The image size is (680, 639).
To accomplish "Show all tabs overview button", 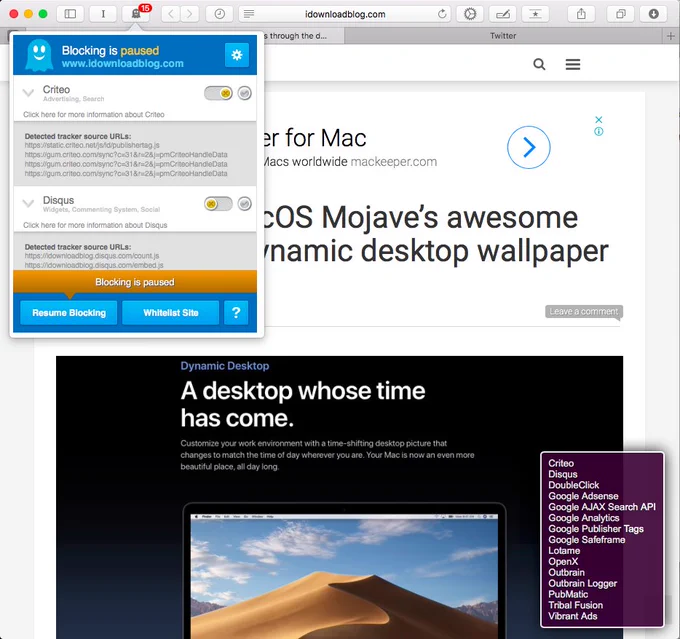I will point(621,14).
